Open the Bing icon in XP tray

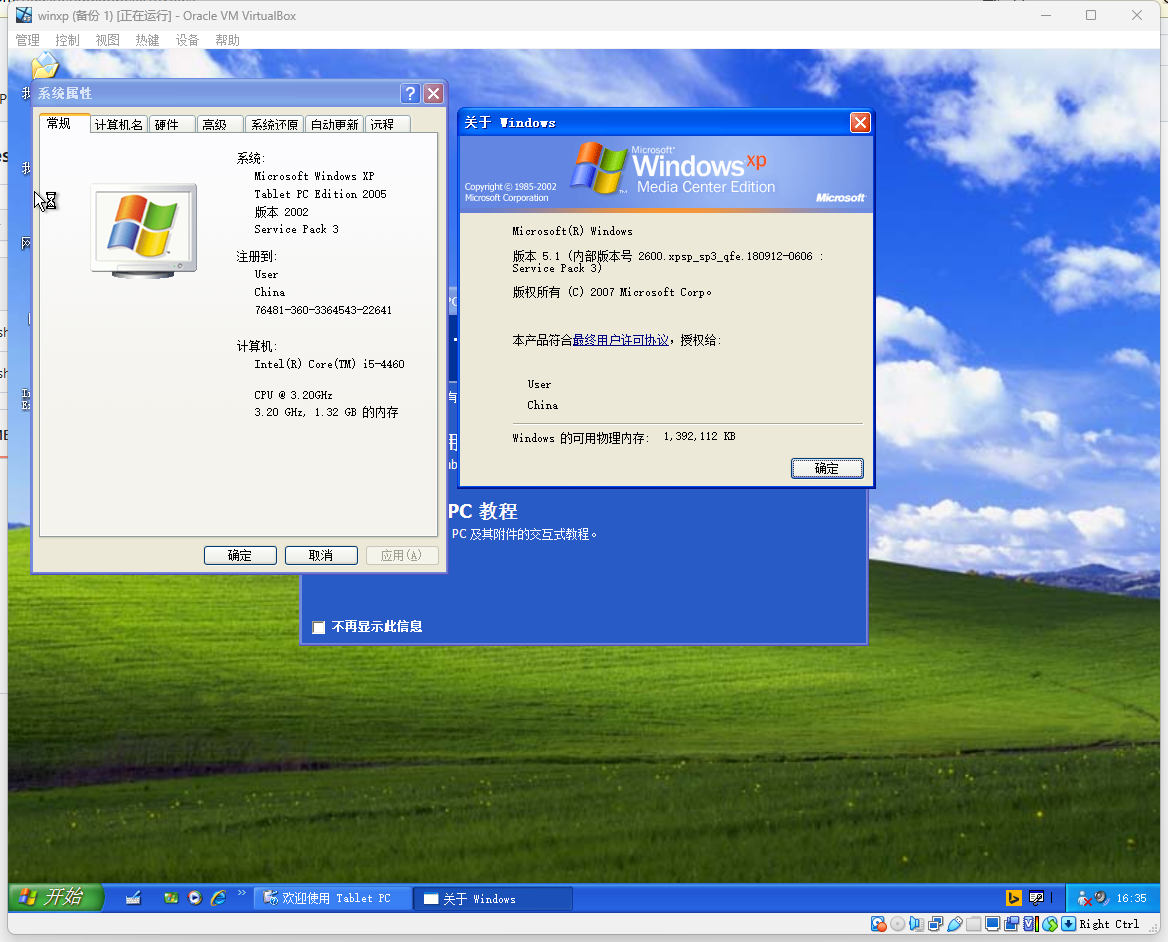(1014, 898)
